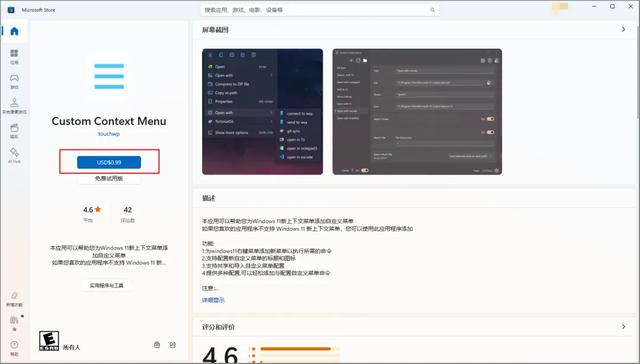Click the 详细显示 show more link
640x364 pixels.
tap(213, 300)
